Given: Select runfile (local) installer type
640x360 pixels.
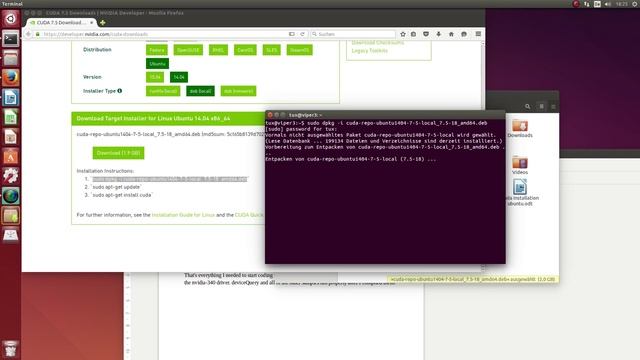Looking at the screenshot, I should click(x=163, y=91).
